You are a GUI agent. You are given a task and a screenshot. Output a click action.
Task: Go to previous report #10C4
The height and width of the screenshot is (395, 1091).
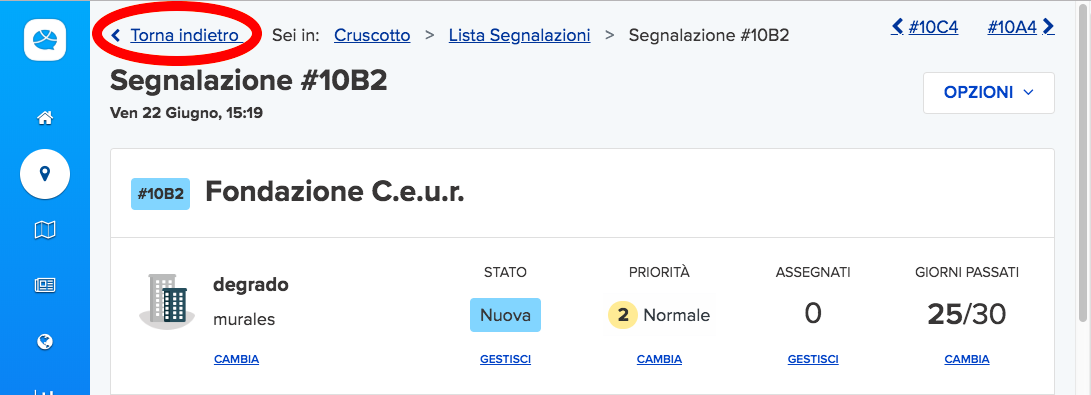coord(925,27)
